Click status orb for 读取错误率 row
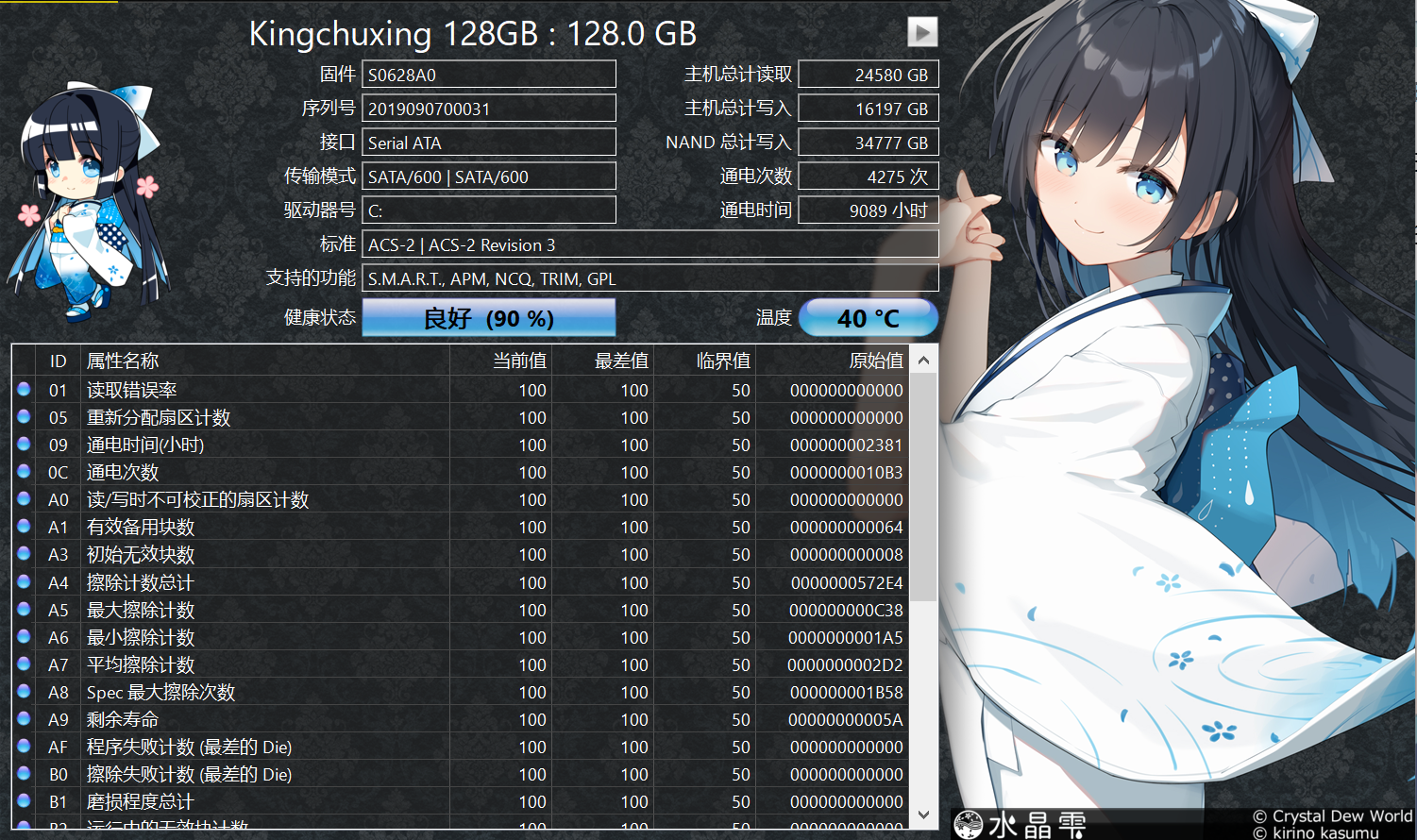The image size is (1417, 840). tap(25, 389)
